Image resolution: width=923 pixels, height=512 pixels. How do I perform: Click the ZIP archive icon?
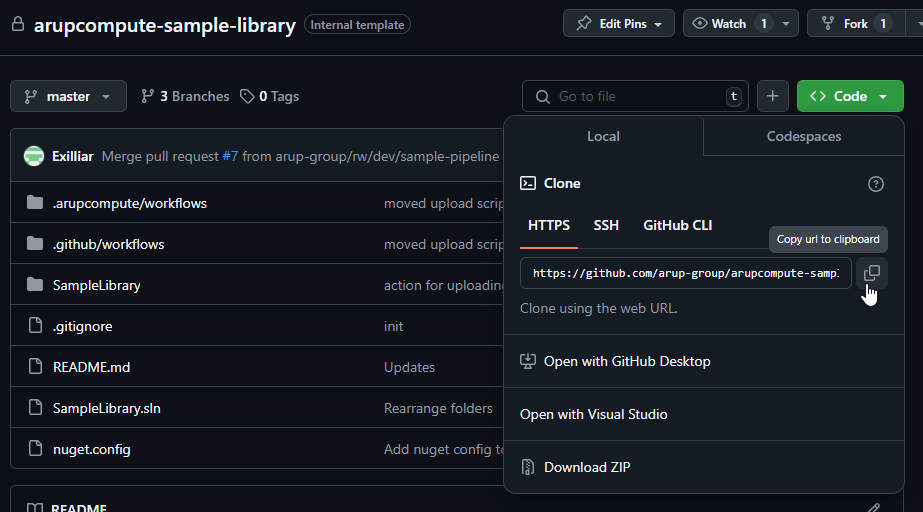(x=528, y=467)
